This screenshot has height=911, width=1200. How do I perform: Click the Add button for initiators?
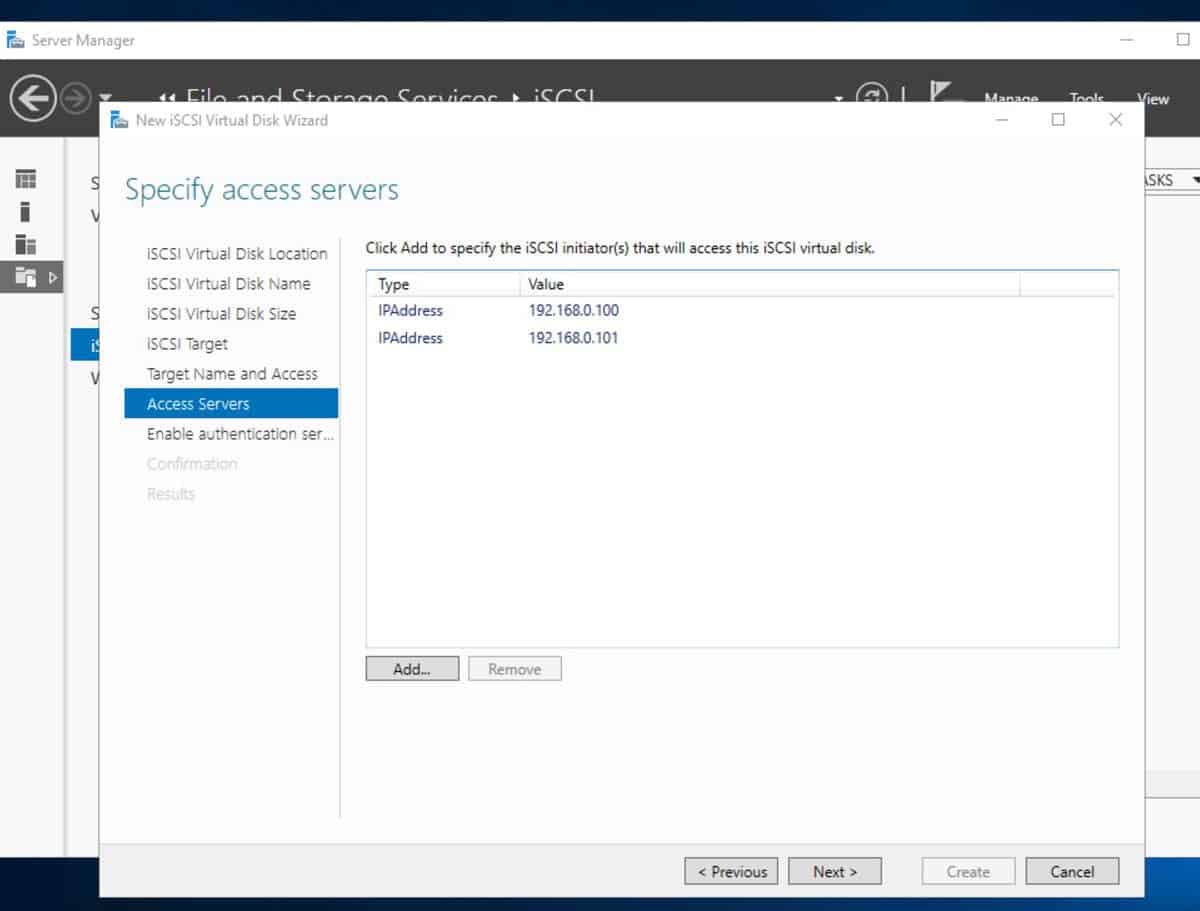(x=411, y=668)
